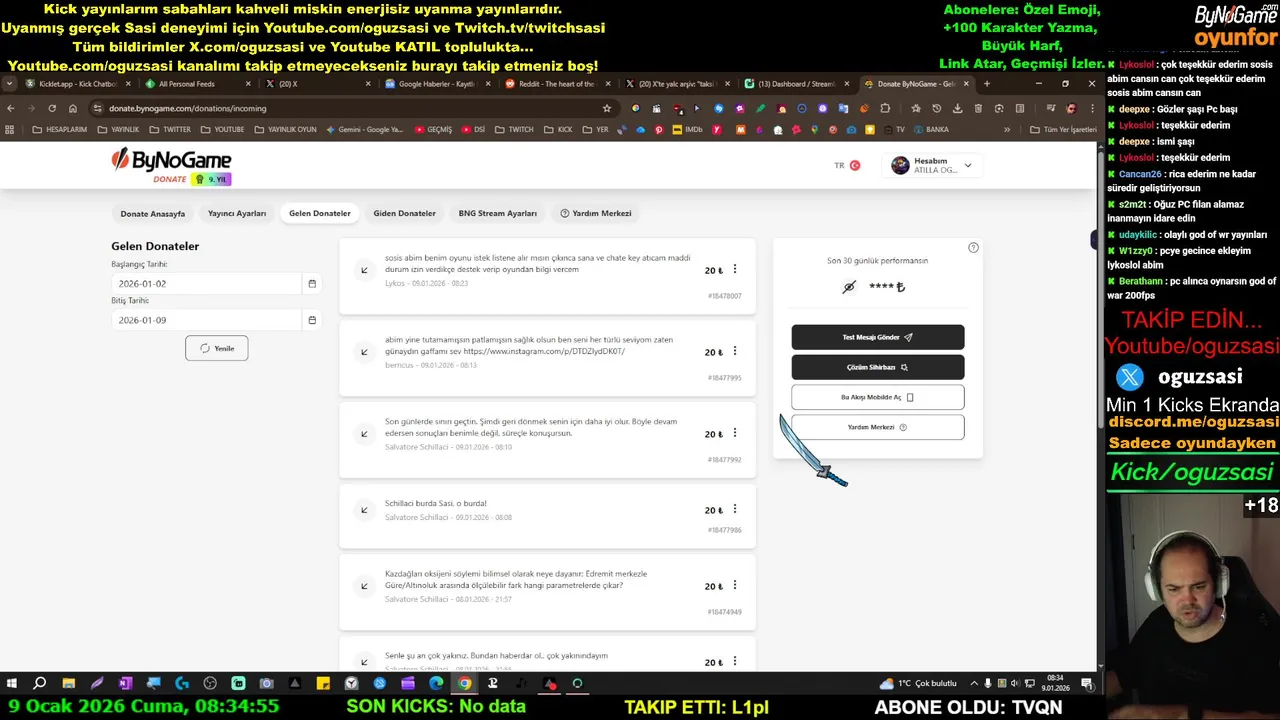Click the ByNoGame Donate logo

click(x=171, y=166)
